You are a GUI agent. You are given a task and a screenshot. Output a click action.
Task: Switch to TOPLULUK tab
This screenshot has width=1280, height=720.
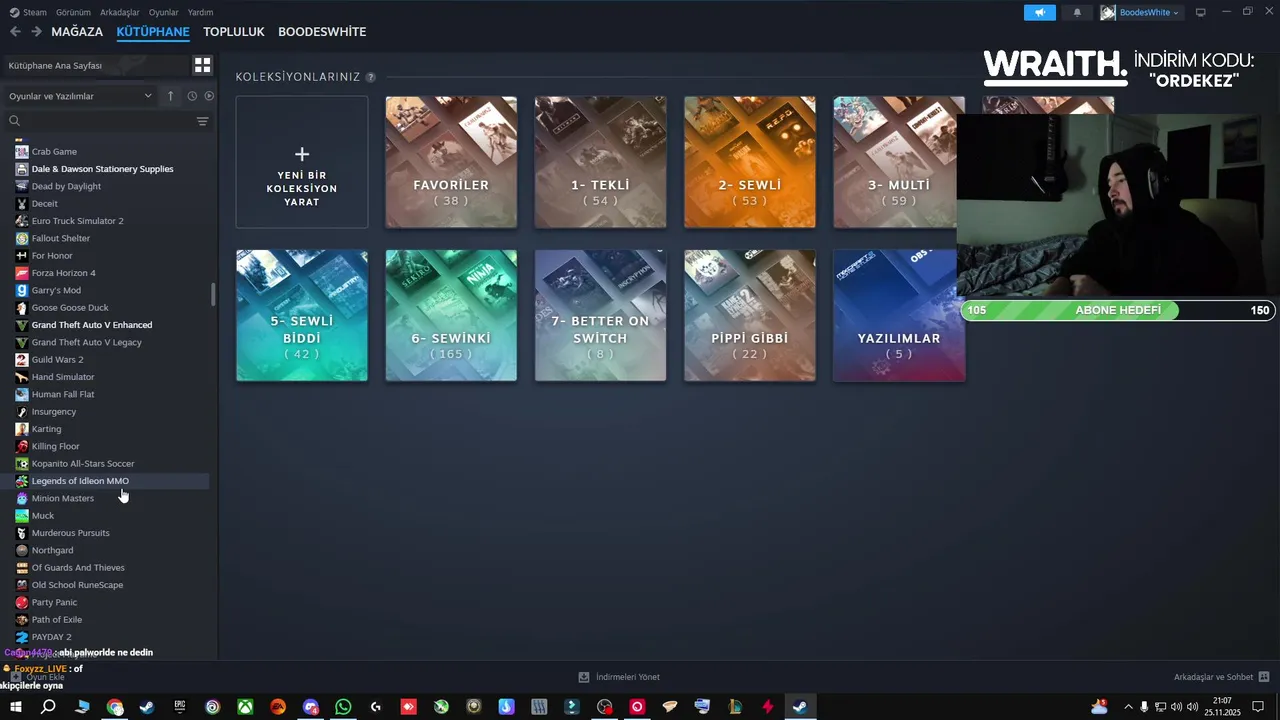234,32
